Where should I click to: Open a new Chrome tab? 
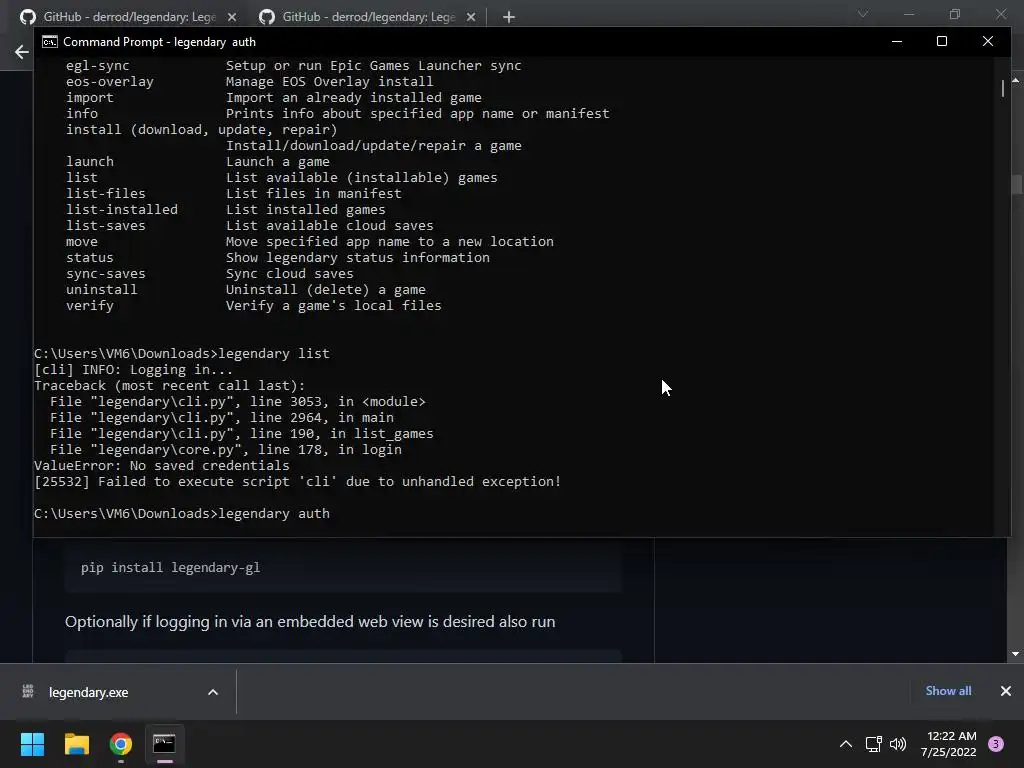(x=509, y=17)
